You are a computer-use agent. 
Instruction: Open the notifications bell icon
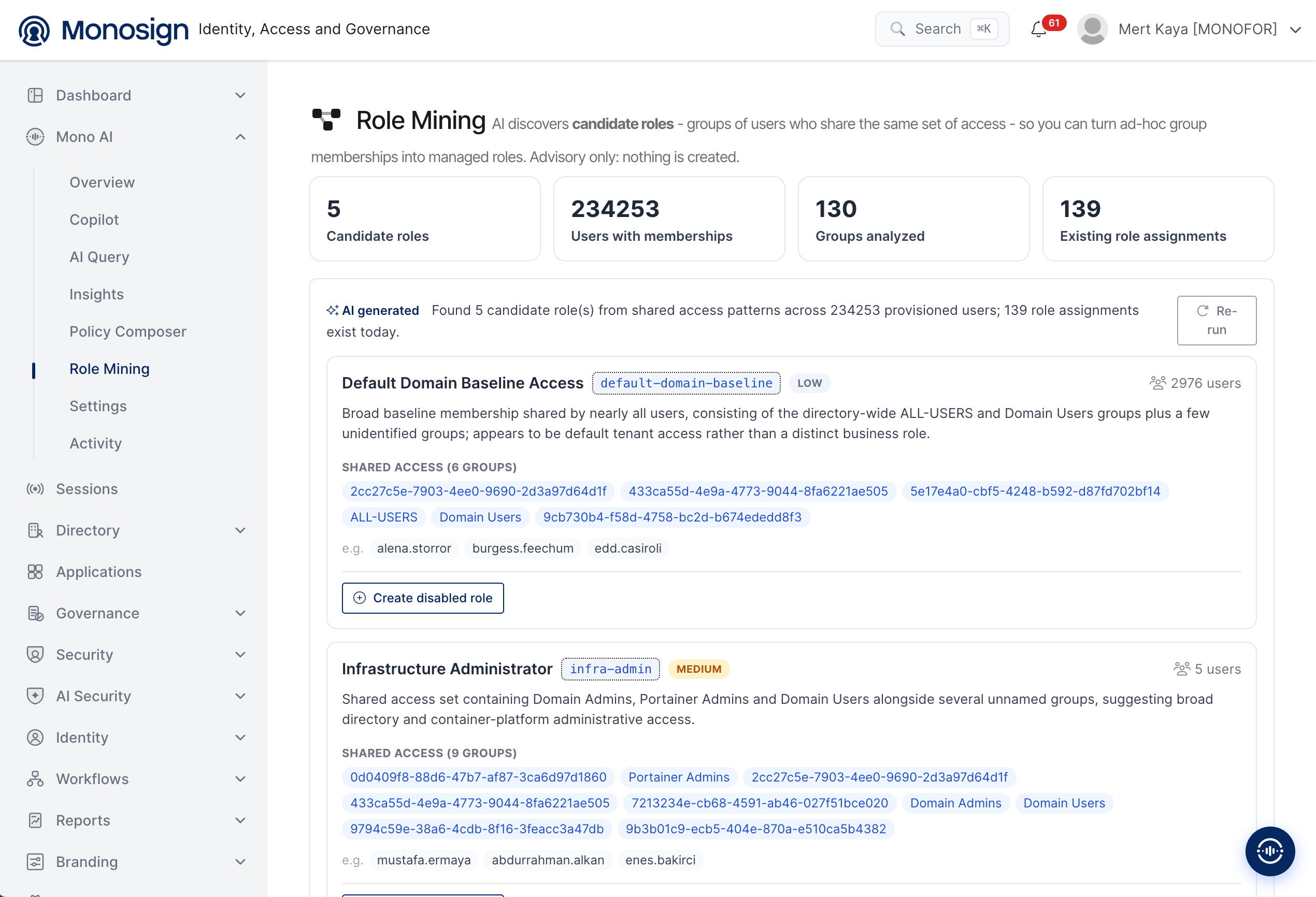pyautogui.click(x=1038, y=30)
